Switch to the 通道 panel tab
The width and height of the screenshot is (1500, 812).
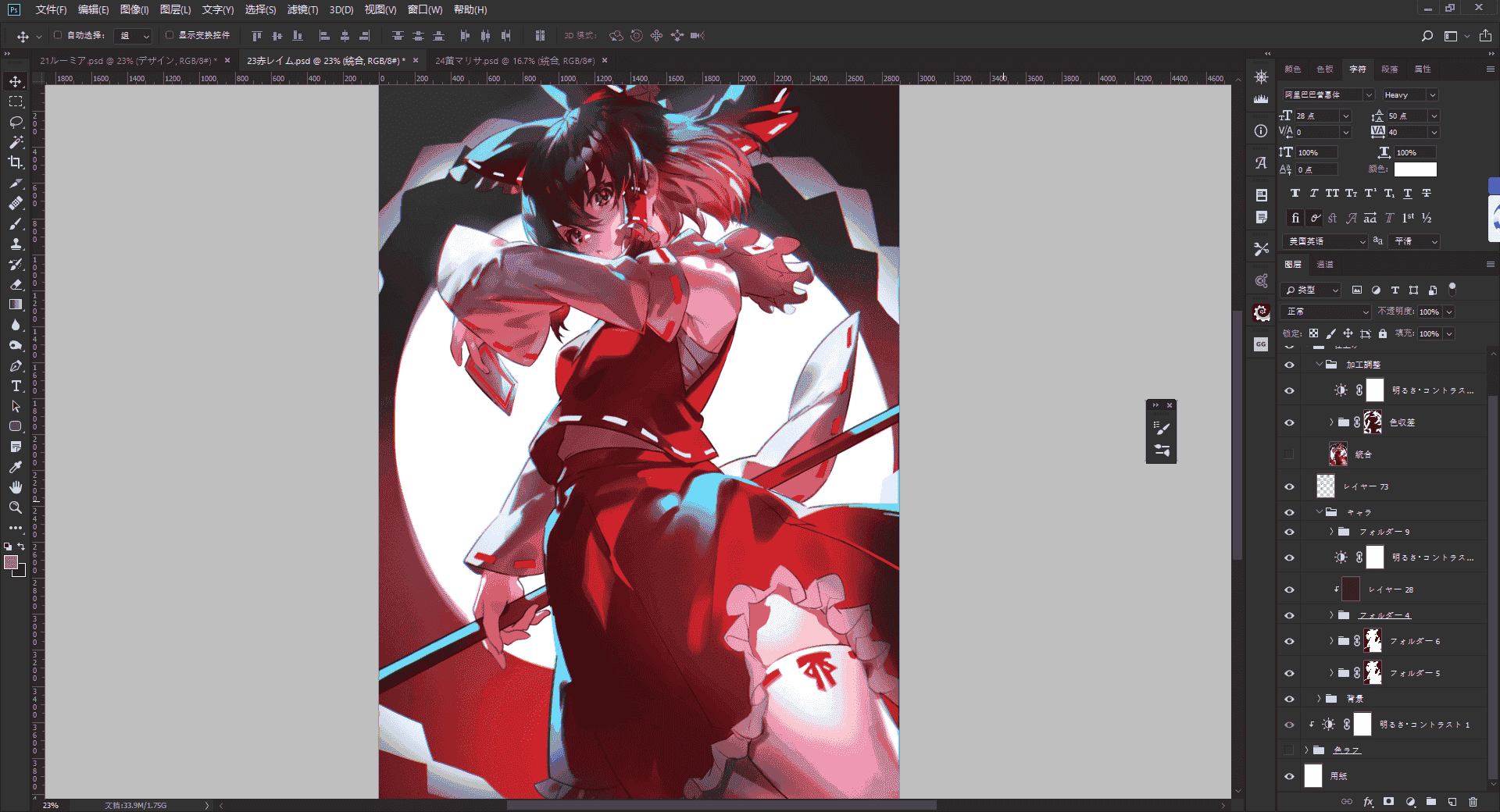(1325, 265)
